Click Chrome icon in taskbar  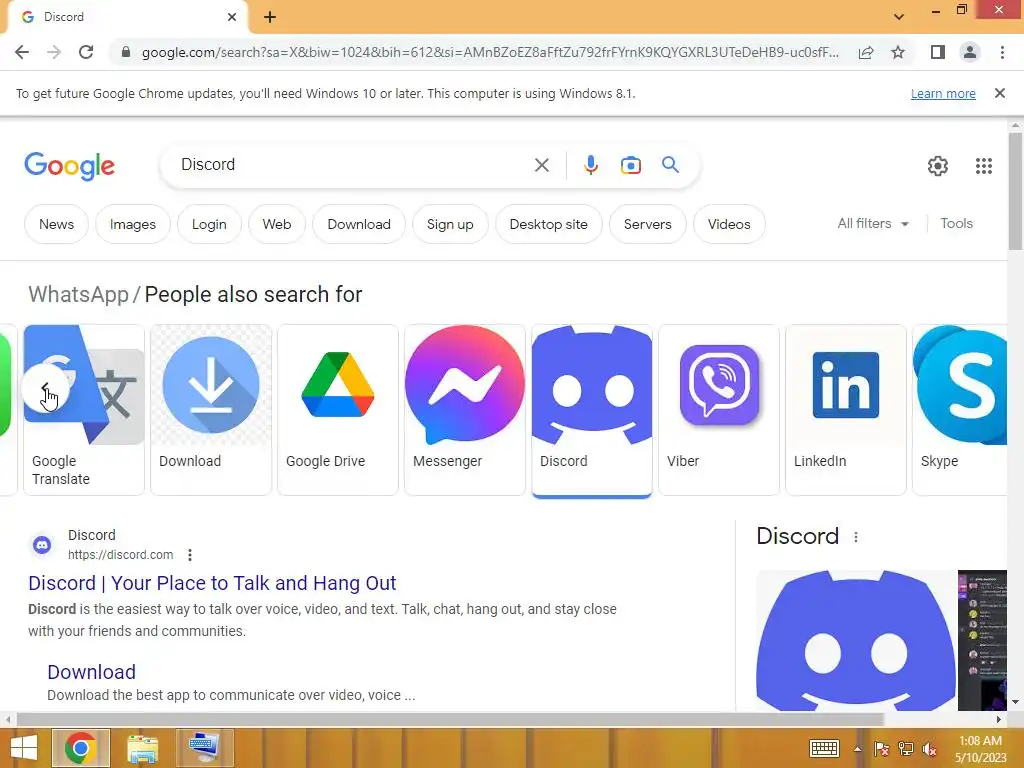pyautogui.click(x=80, y=748)
